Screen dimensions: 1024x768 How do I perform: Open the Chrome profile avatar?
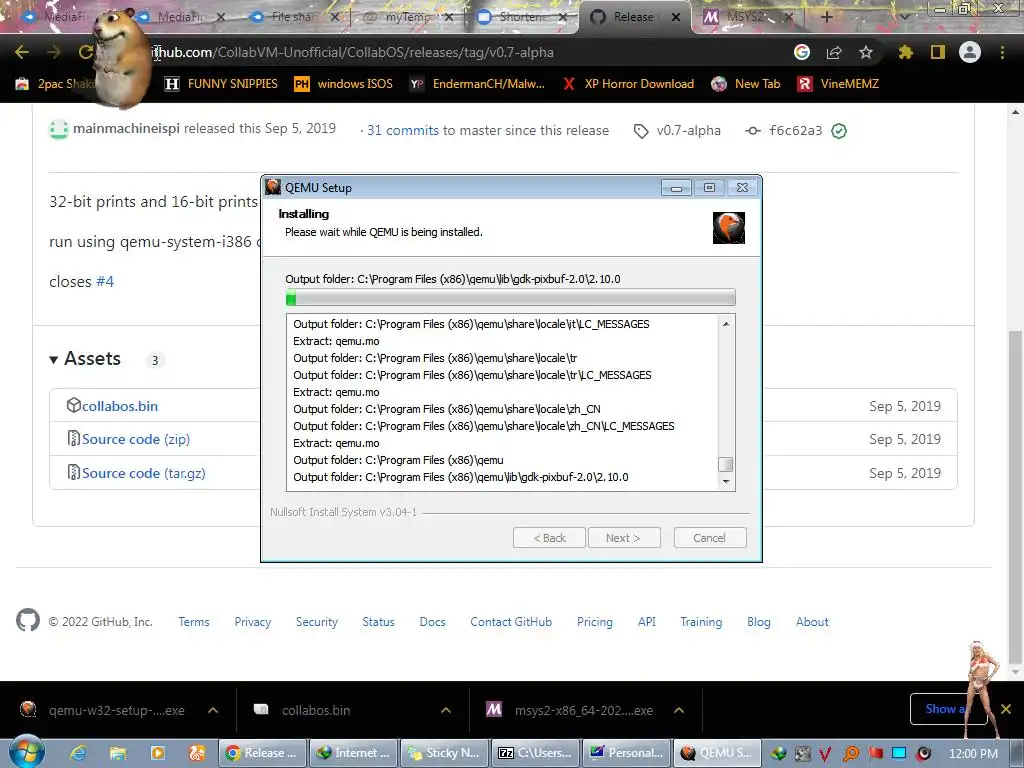[970, 52]
